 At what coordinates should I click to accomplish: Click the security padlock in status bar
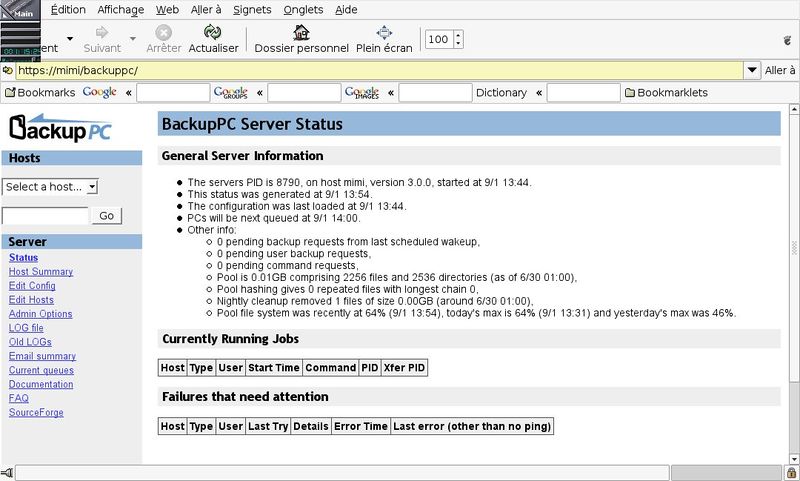(791, 472)
